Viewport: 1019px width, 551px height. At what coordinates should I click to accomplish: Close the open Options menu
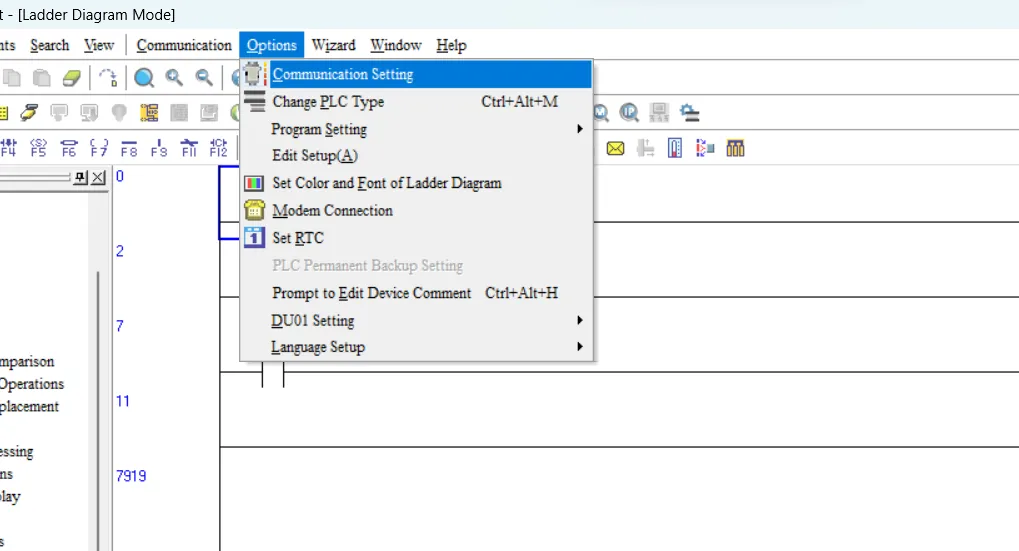(271, 45)
